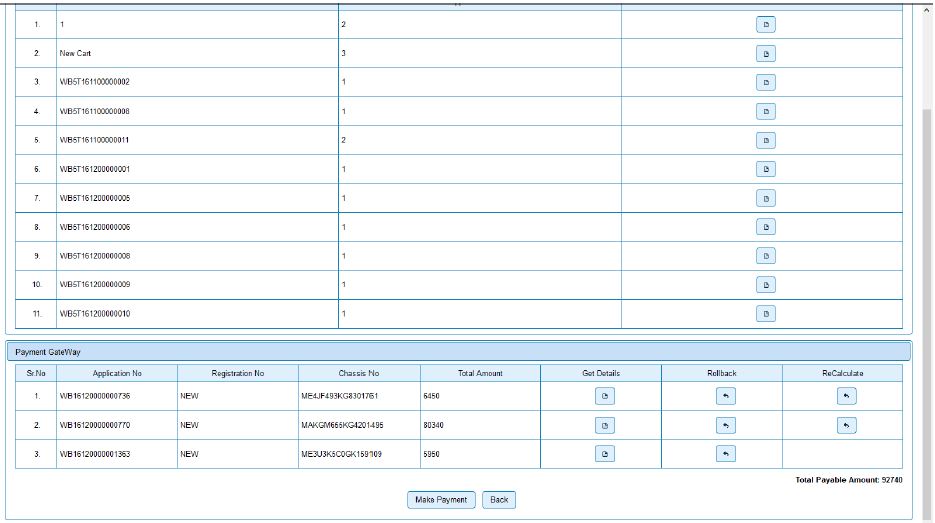Select count value 3 in New Cart row
Image resolution: width=935 pixels, height=523 pixels.
343,53
